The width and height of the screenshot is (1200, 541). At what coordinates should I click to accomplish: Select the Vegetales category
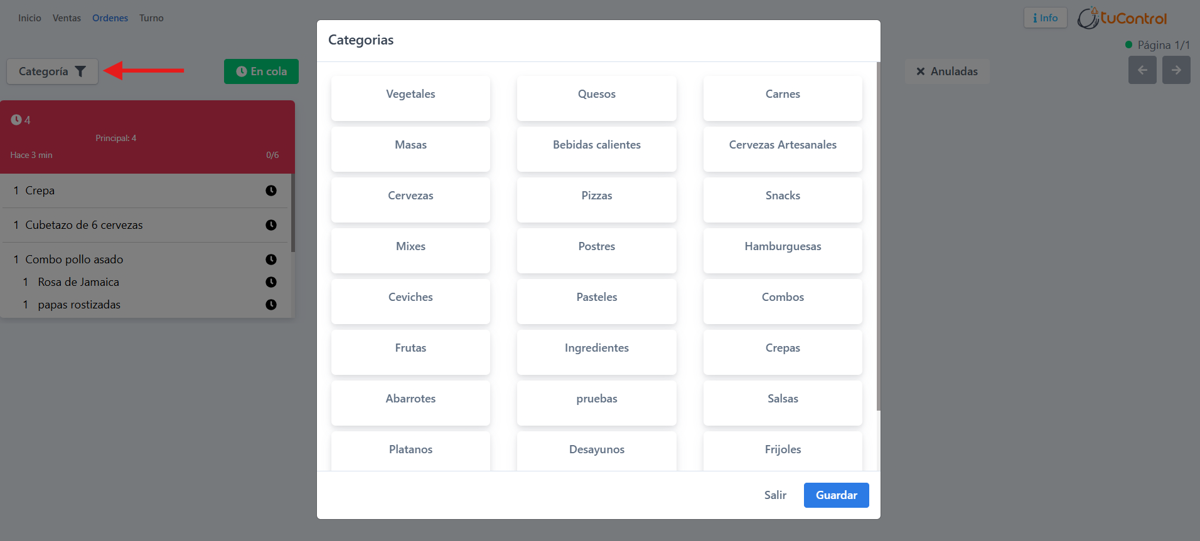[x=411, y=95]
